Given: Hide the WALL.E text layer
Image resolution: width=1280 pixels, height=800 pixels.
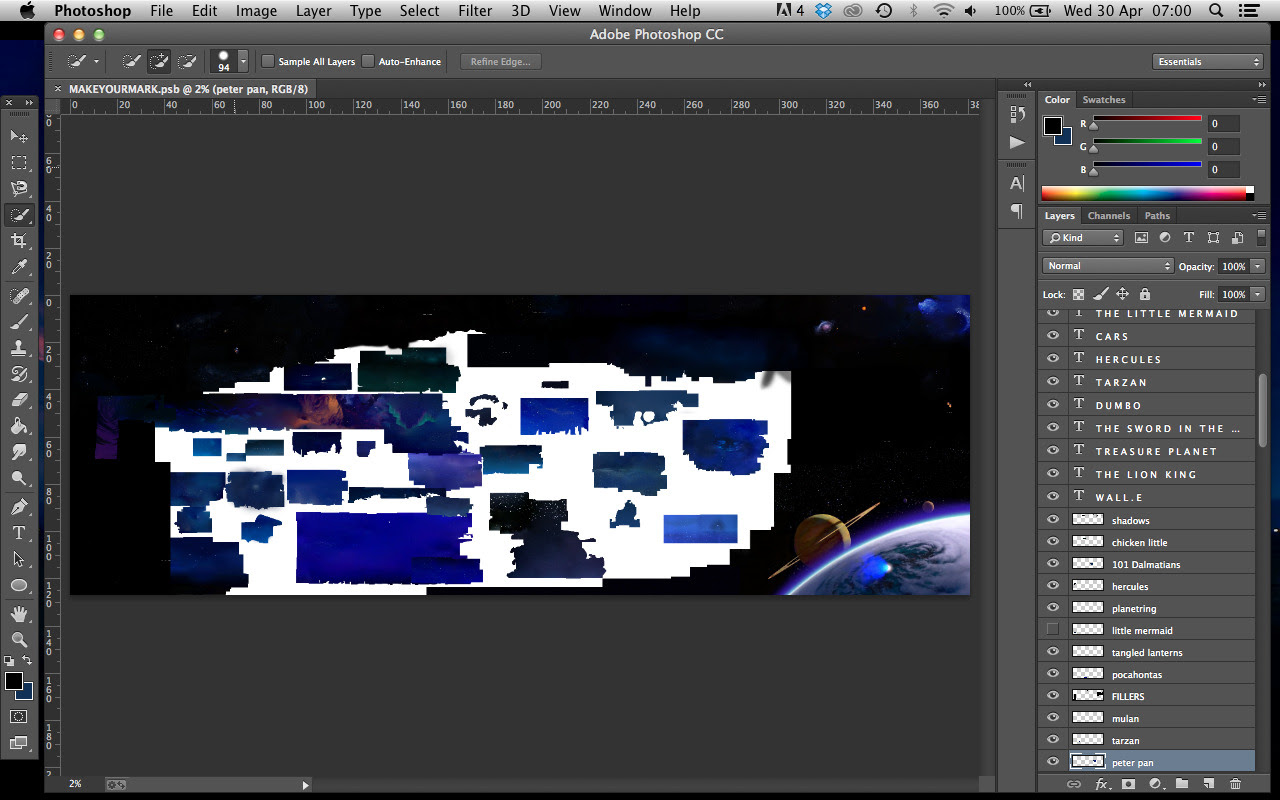Looking at the screenshot, I should point(1052,497).
